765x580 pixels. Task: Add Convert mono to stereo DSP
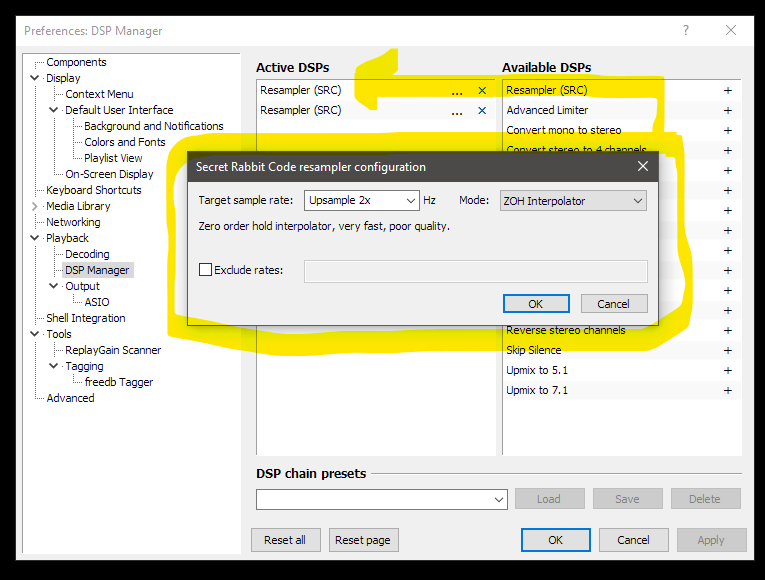coord(727,131)
